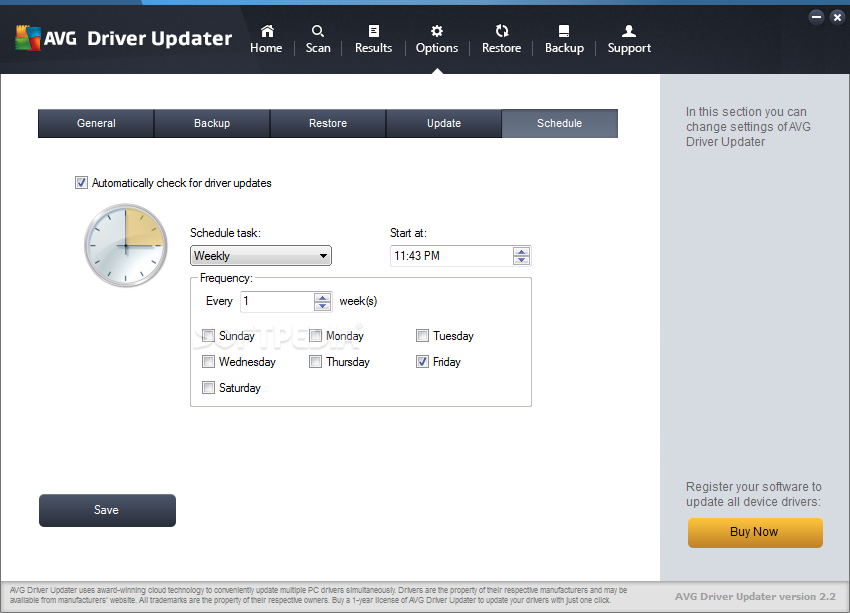
Task: Click the Save button
Action: (107, 510)
